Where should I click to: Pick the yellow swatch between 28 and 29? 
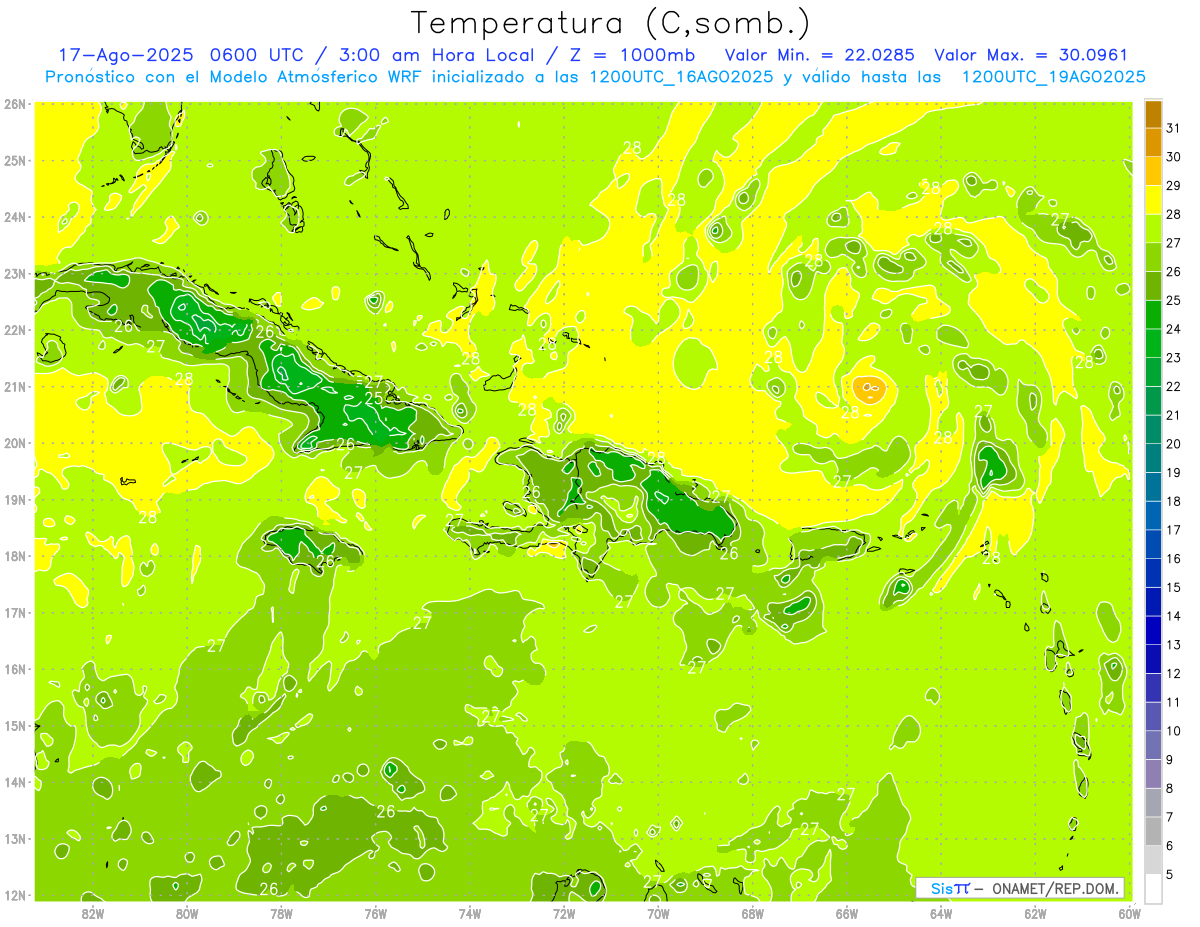(1153, 200)
